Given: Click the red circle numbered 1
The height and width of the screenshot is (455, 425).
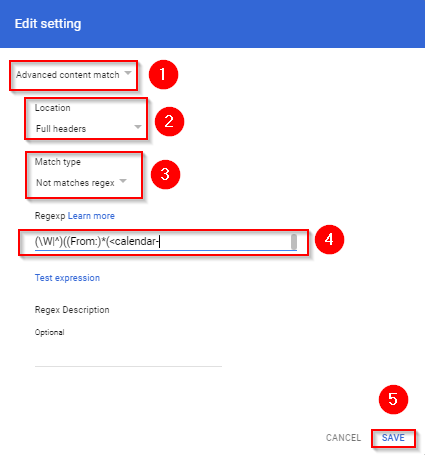Looking at the screenshot, I should tap(163, 74).
